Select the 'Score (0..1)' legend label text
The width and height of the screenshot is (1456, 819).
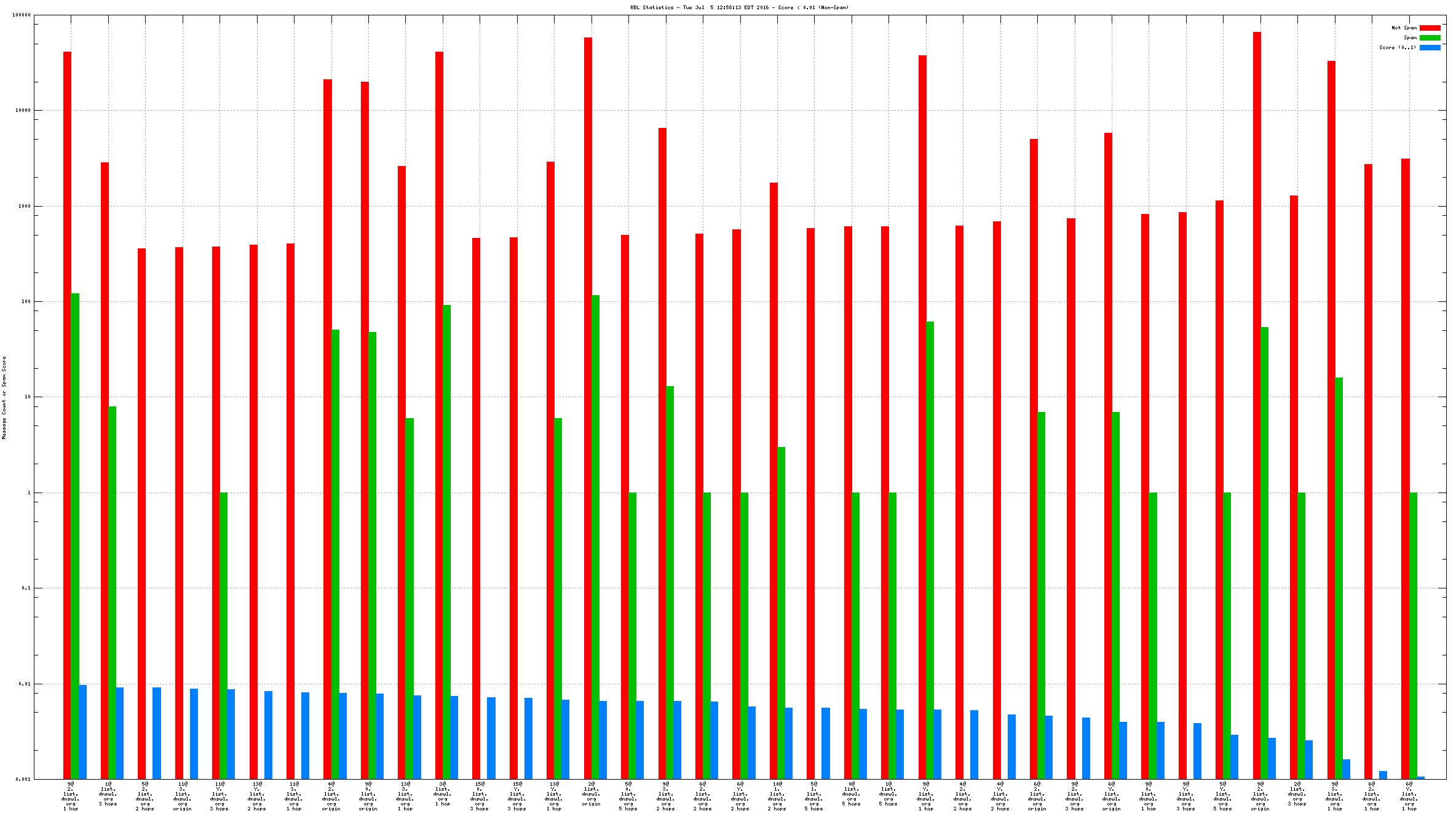click(1397, 47)
